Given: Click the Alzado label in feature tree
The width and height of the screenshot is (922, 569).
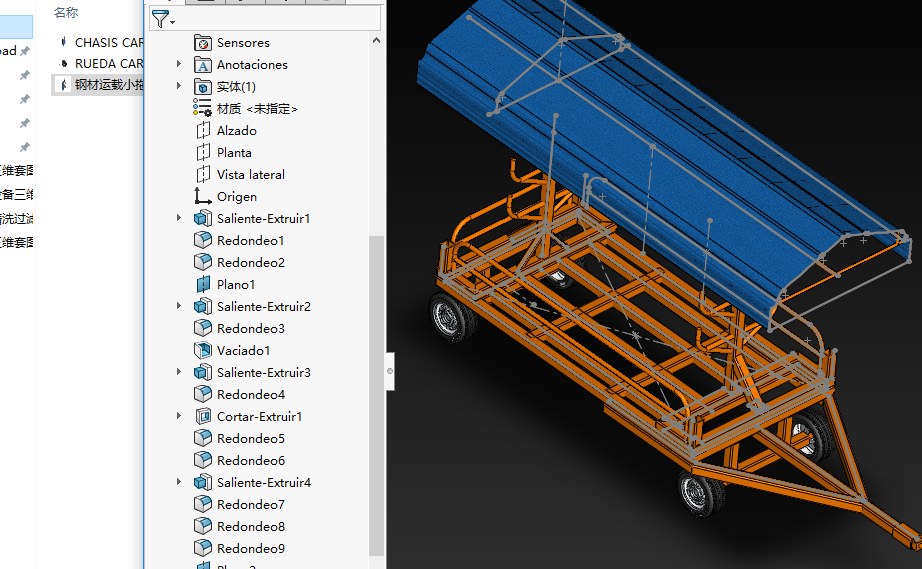Looking at the screenshot, I should pyautogui.click(x=236, y=130).
